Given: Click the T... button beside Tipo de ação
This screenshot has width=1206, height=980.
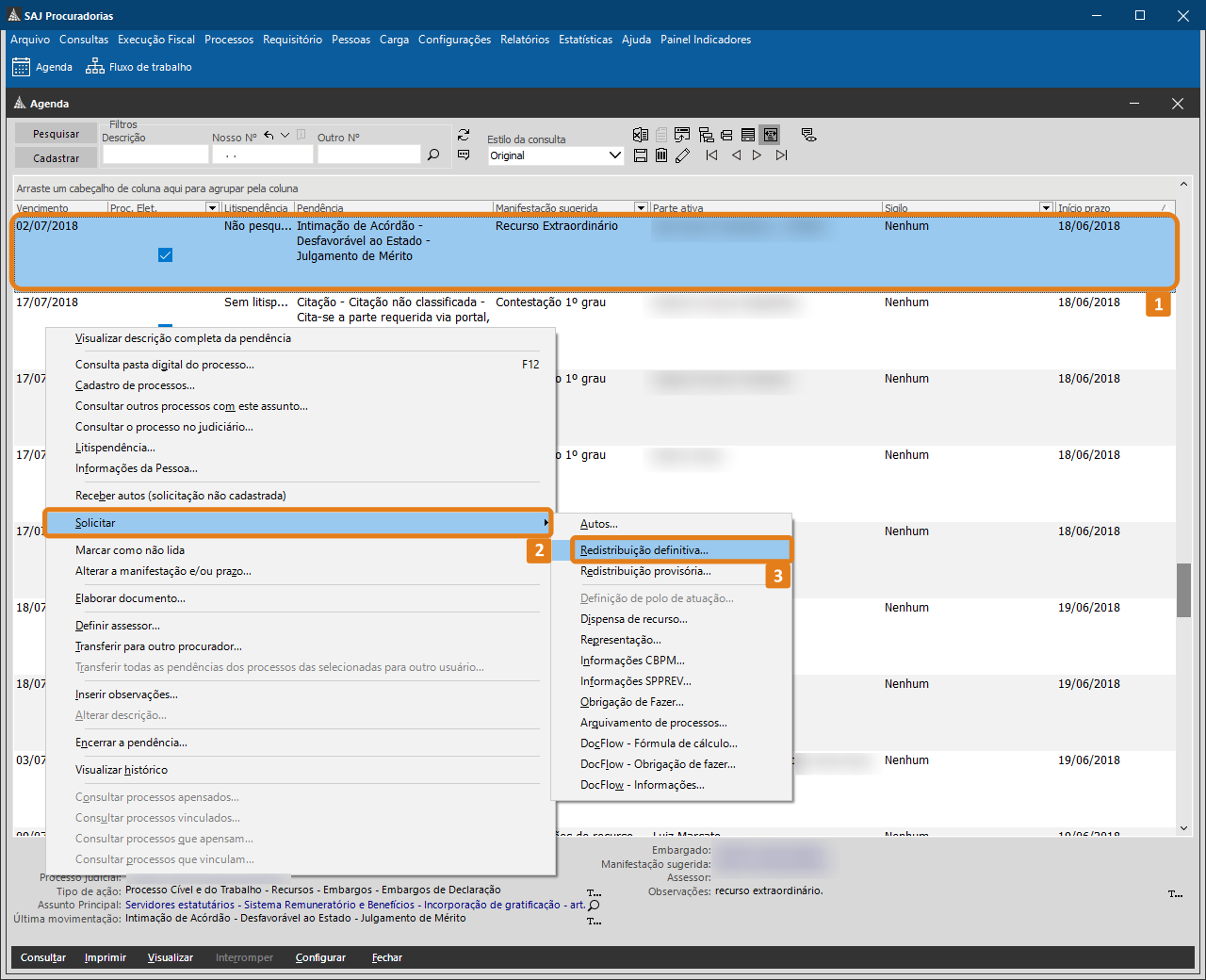Looking at the screenshot, I should [x=595, y=892].
